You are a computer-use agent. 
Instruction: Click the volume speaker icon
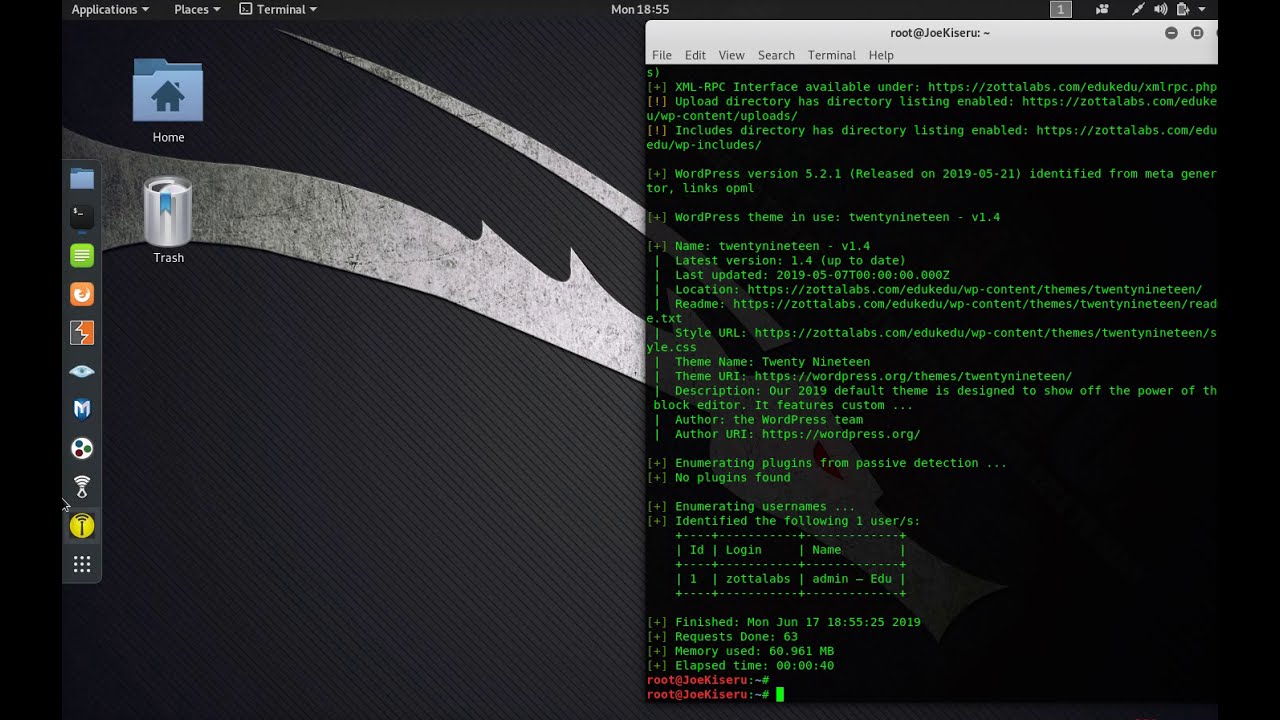1160,9
